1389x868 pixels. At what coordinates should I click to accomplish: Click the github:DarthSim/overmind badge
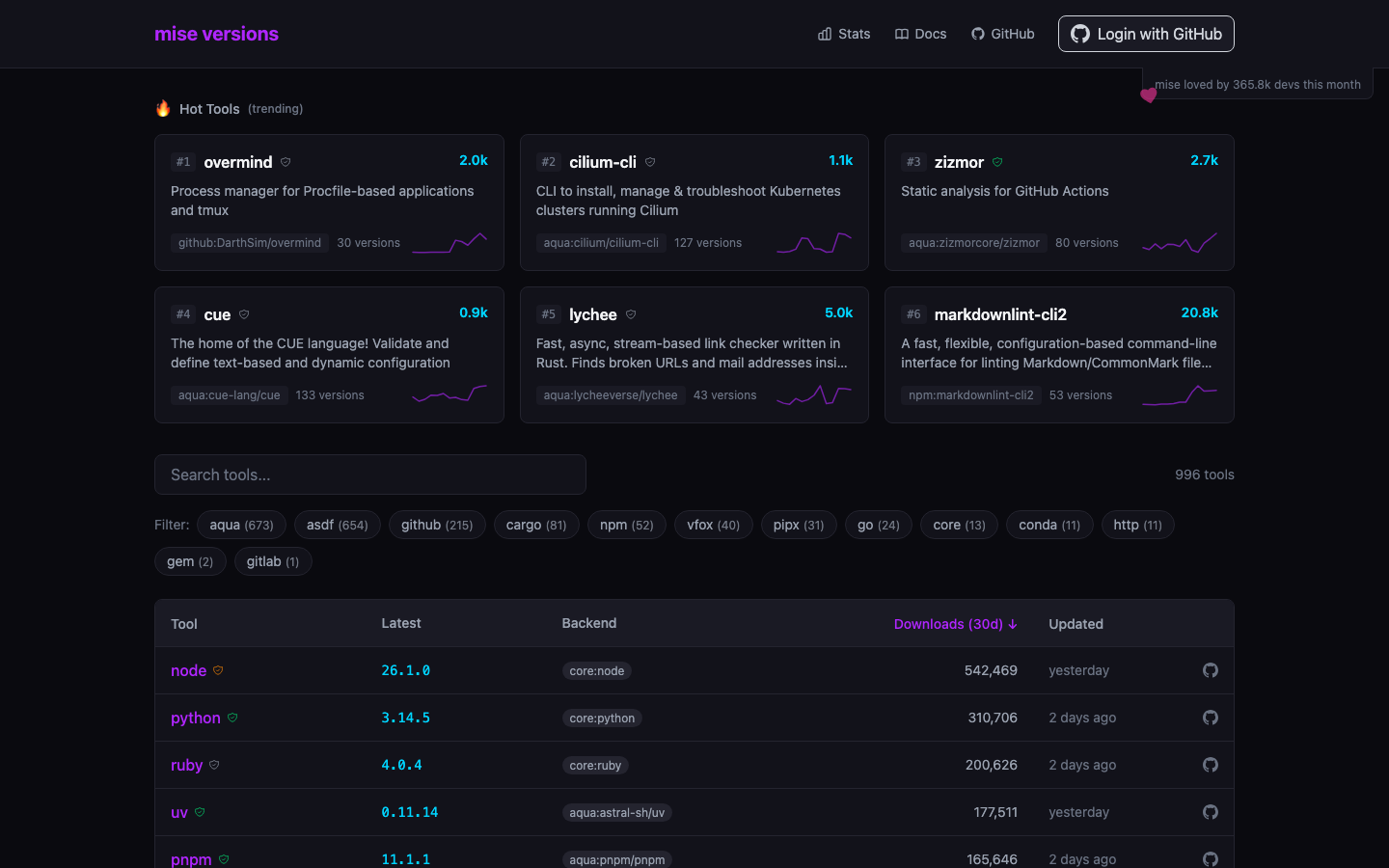[250, 243]
